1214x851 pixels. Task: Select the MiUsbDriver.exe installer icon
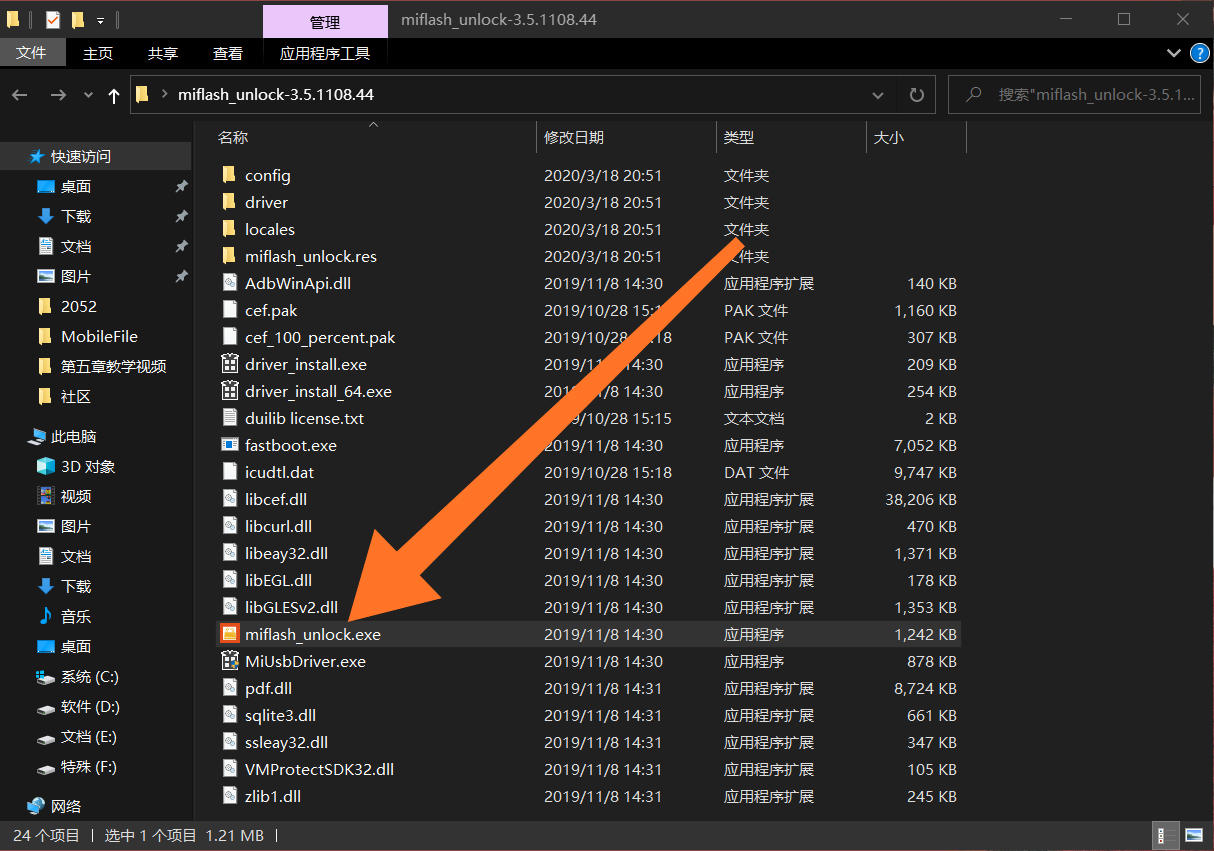coord(229,661)
